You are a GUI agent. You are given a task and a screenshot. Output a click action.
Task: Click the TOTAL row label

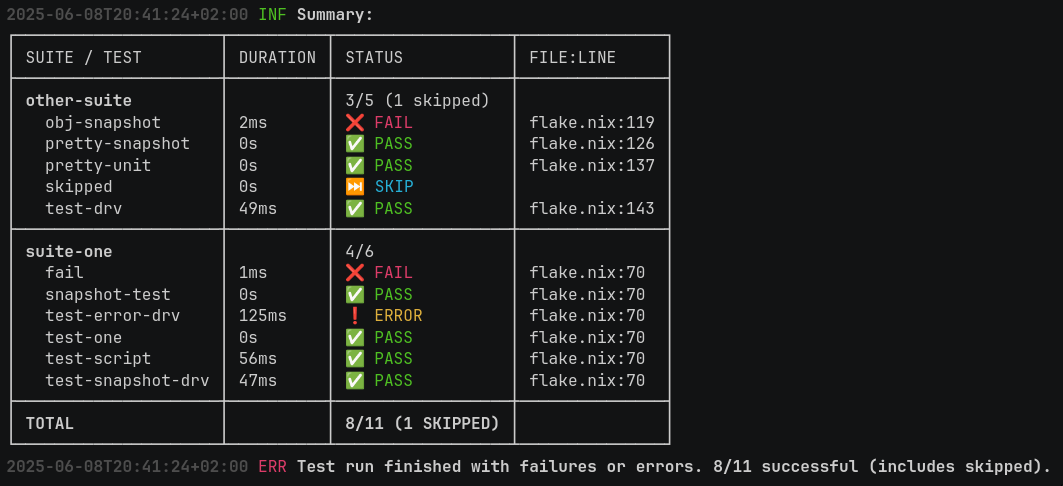click(x=50, y=424)
